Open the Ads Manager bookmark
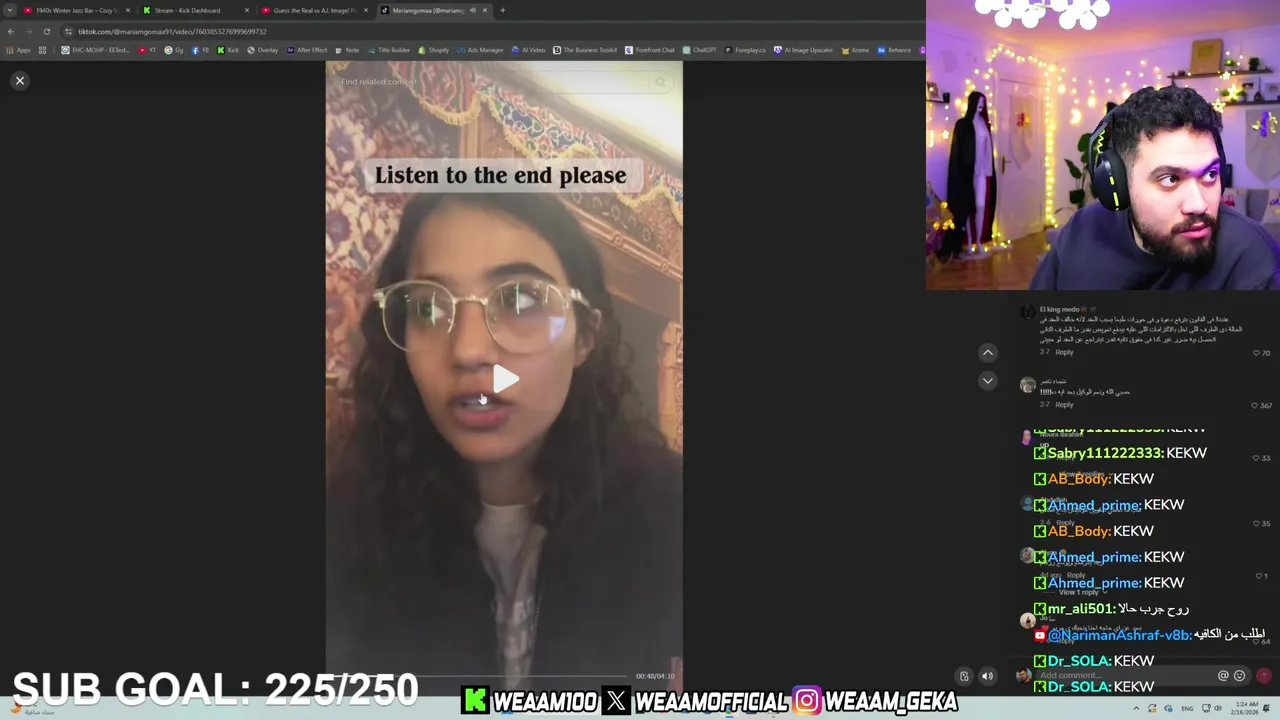This screenshot has height=720, width=1280. pos(480,50)
